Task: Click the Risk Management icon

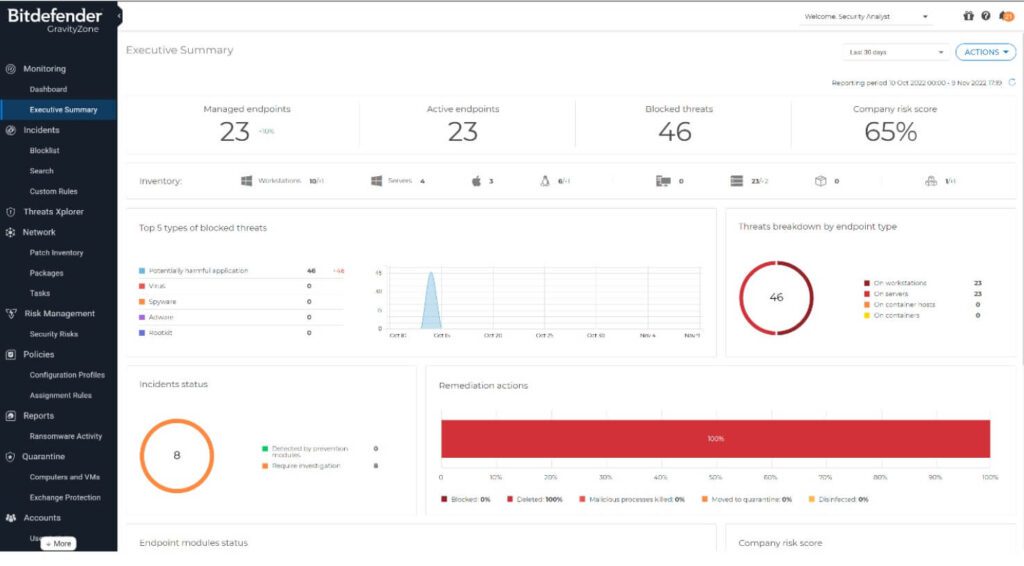Action: pos(11,313)
